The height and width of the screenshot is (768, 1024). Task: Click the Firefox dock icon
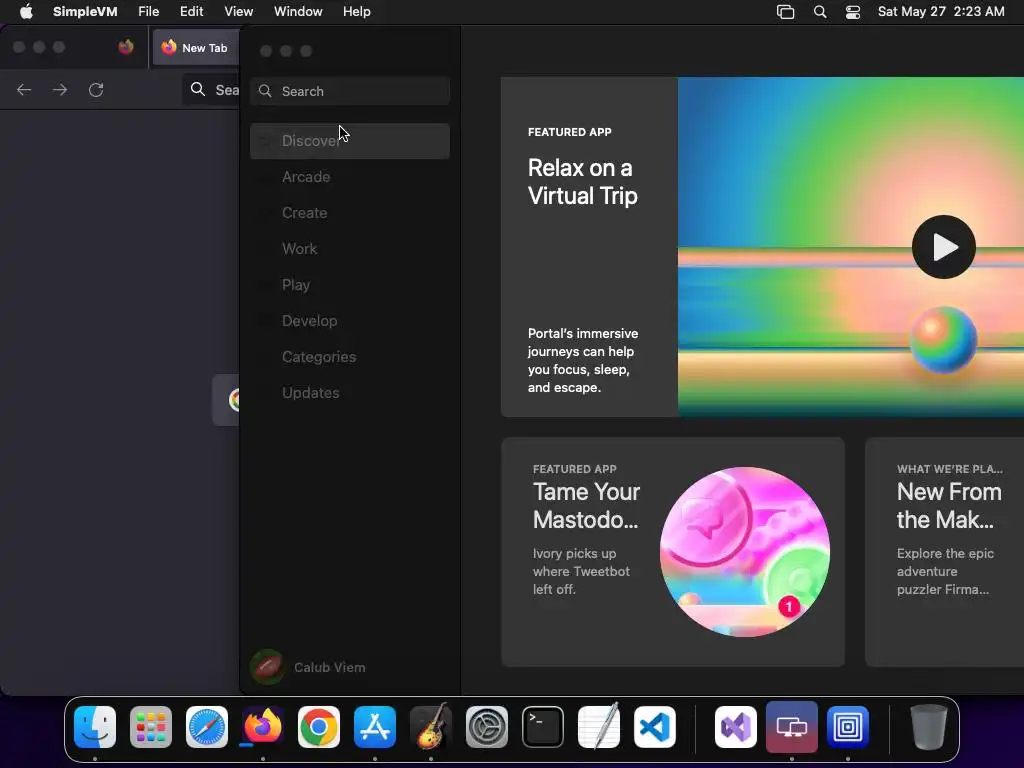point(263,727)
